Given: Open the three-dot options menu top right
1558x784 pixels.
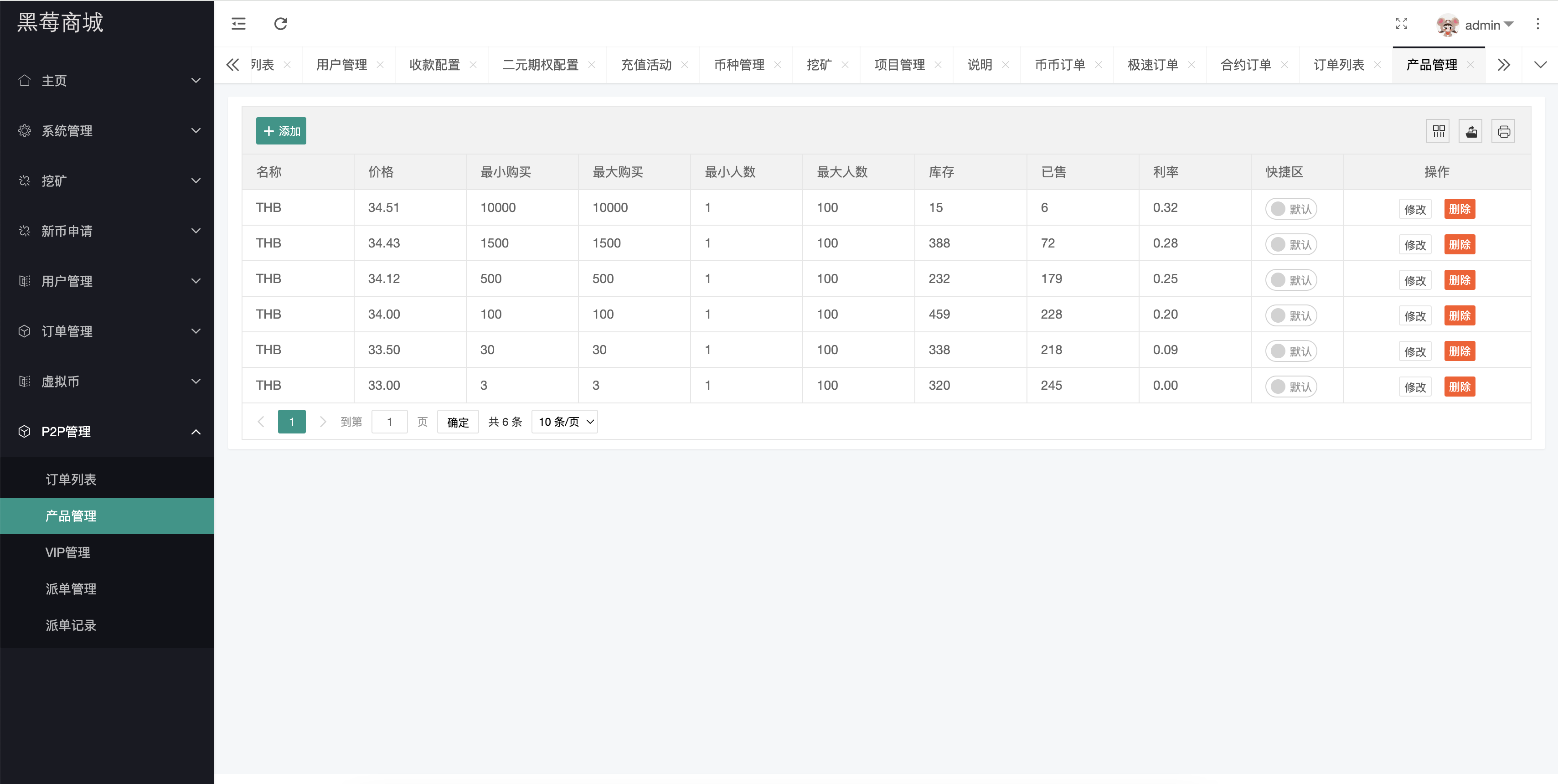Looking at the screenshot, I should tap(1538, 24).
